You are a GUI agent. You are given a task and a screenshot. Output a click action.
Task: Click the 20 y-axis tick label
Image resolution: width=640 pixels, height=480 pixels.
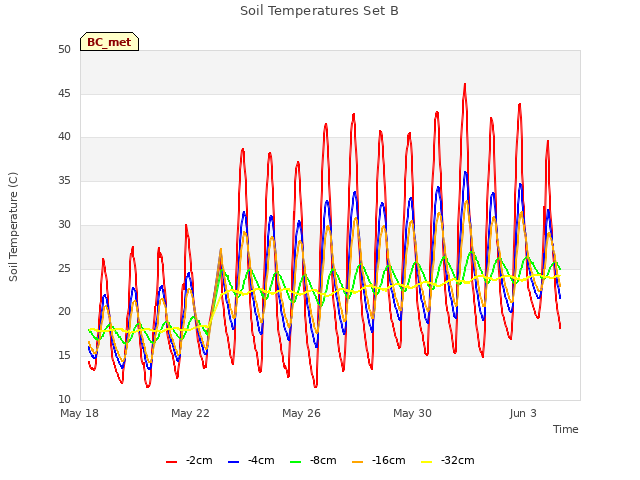[x=64, y=312]
